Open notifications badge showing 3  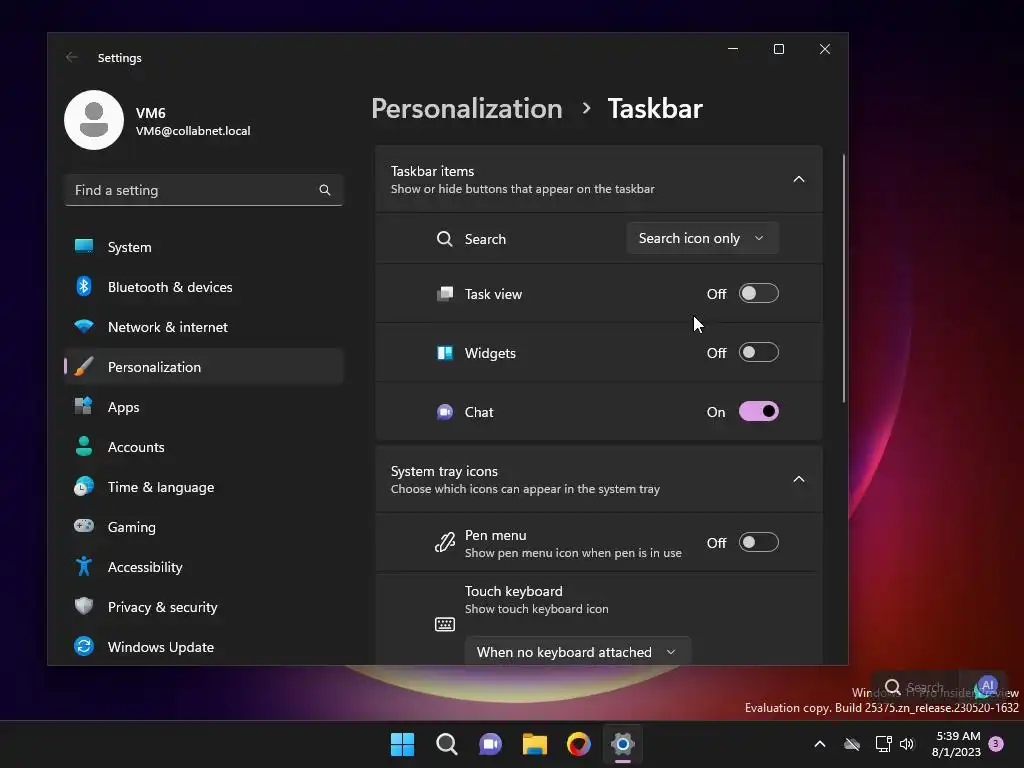996,743
